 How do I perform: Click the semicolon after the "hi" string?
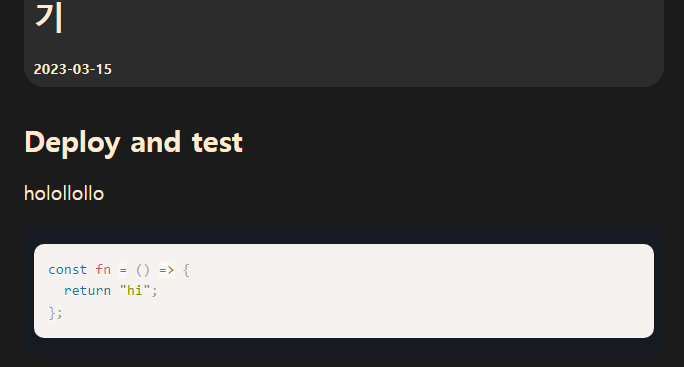pos(154,292)
